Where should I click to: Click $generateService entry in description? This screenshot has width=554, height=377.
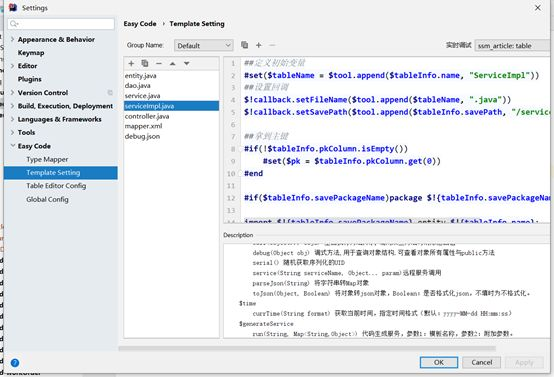pyautogui.click(x=266, y=324)
